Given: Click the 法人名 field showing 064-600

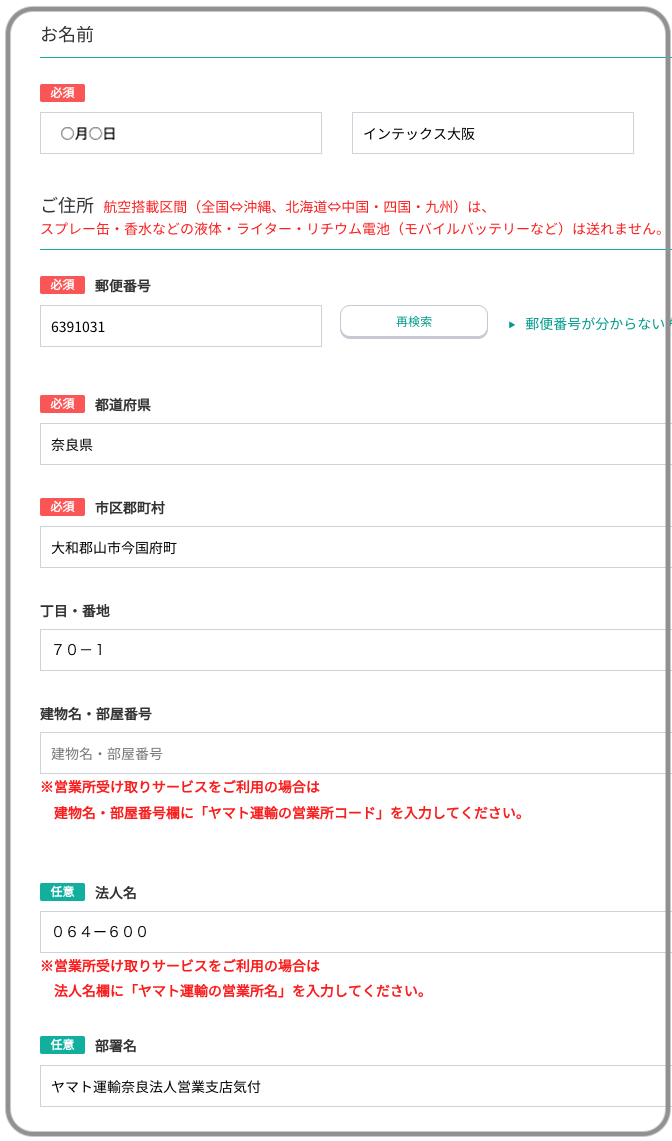Looking at the screenshot, I should tap(355, 932).
